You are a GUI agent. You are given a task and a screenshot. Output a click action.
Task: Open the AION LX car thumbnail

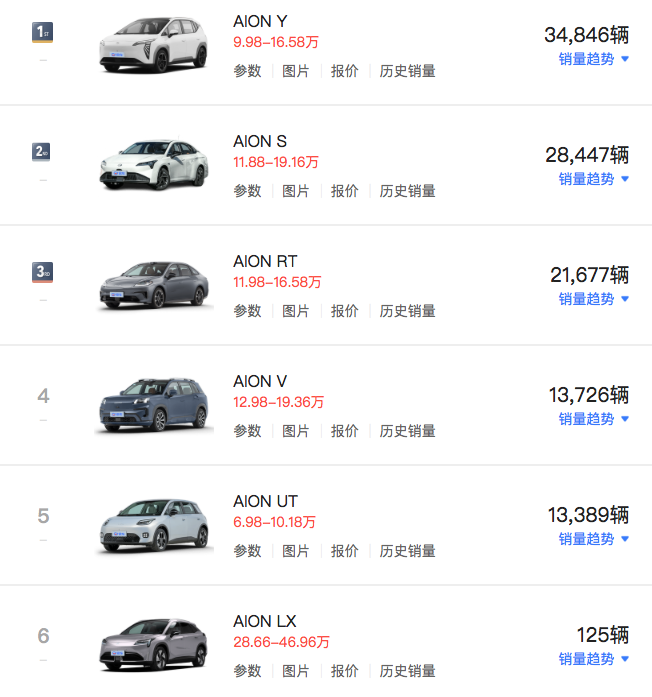(x=153, y=644)
